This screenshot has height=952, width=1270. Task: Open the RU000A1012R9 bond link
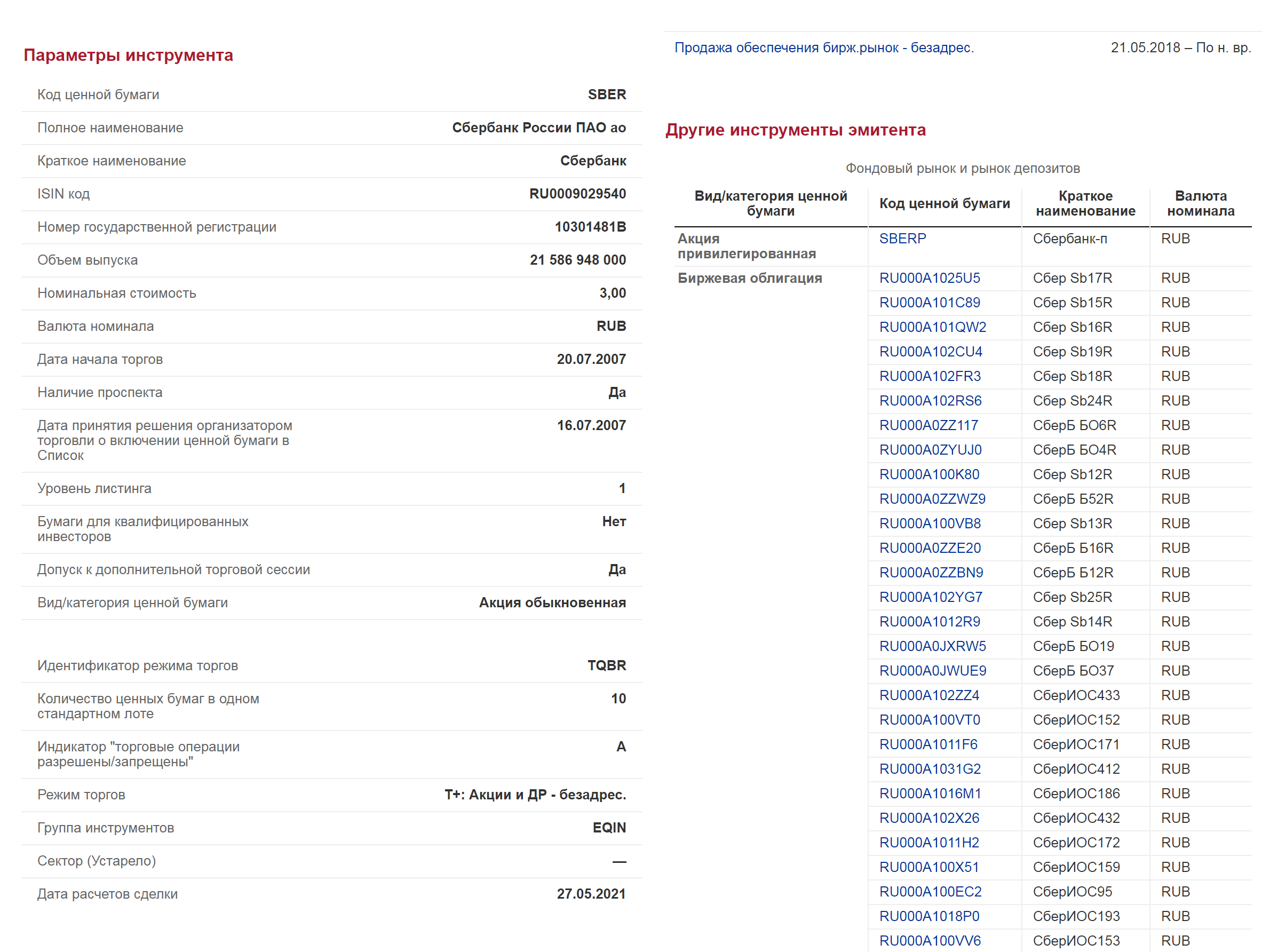pos(930,622)
